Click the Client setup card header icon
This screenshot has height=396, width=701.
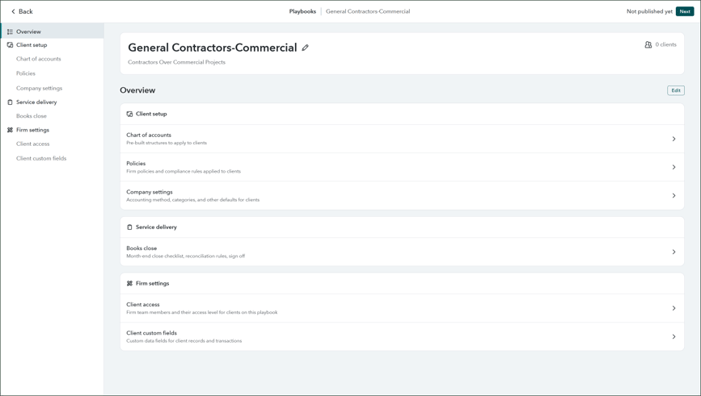click(130, 114)
